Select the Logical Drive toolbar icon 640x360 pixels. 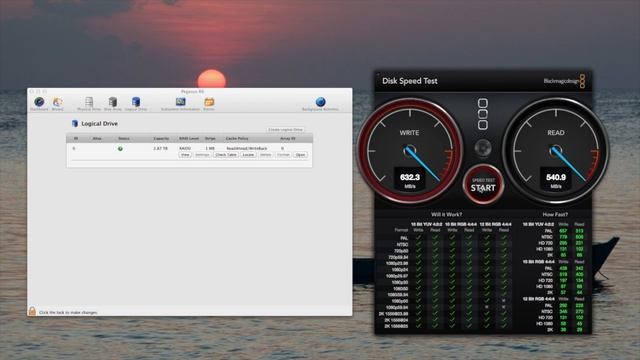pos(136,104)
